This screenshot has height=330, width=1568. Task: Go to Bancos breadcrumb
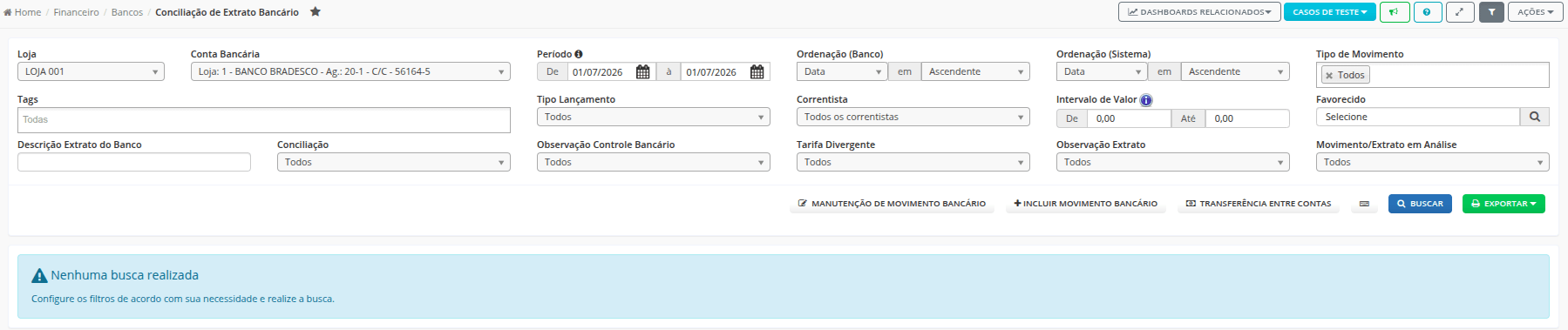click(x=127, y=12)
